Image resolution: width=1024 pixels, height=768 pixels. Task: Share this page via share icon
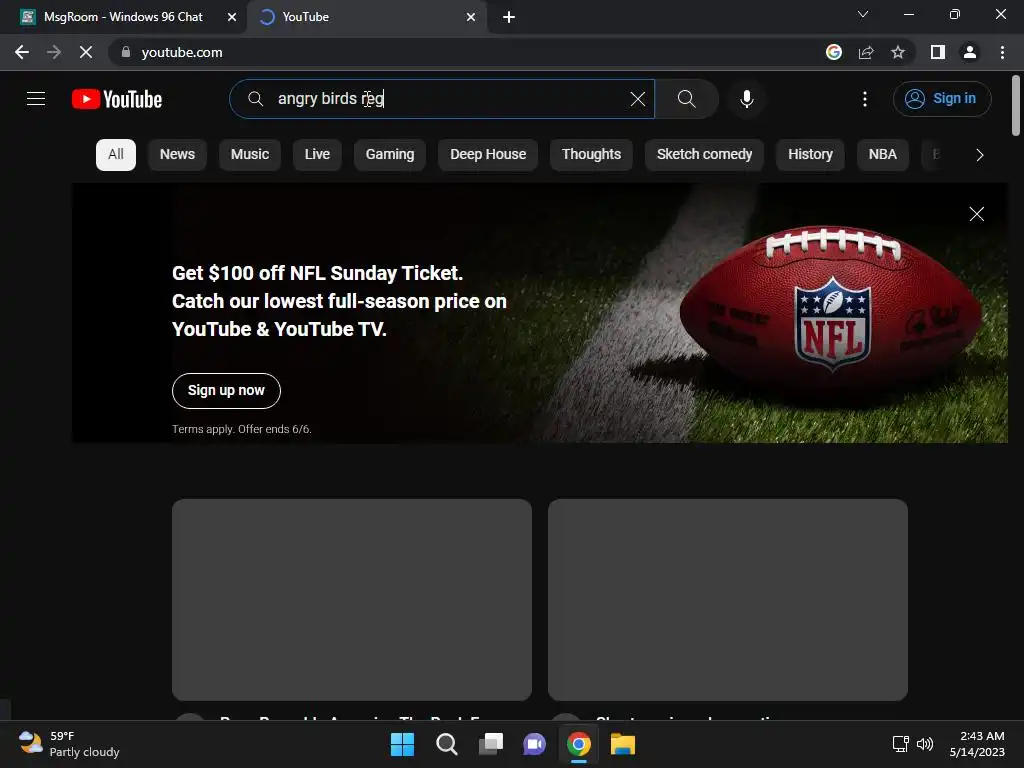tap(866, 52)
